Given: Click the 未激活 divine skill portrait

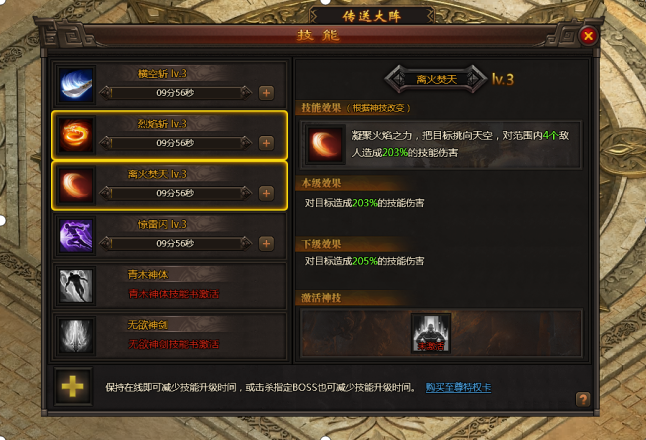Looking at the screenshot, I should pos(431,333).
